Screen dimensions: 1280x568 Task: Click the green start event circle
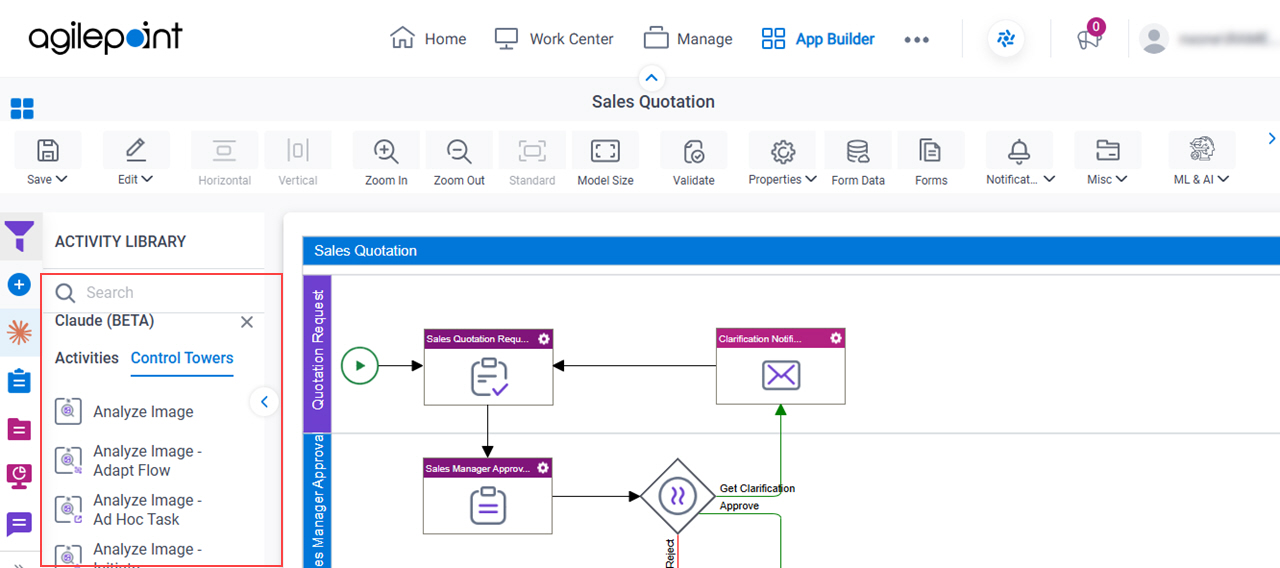tap(360, 365)
